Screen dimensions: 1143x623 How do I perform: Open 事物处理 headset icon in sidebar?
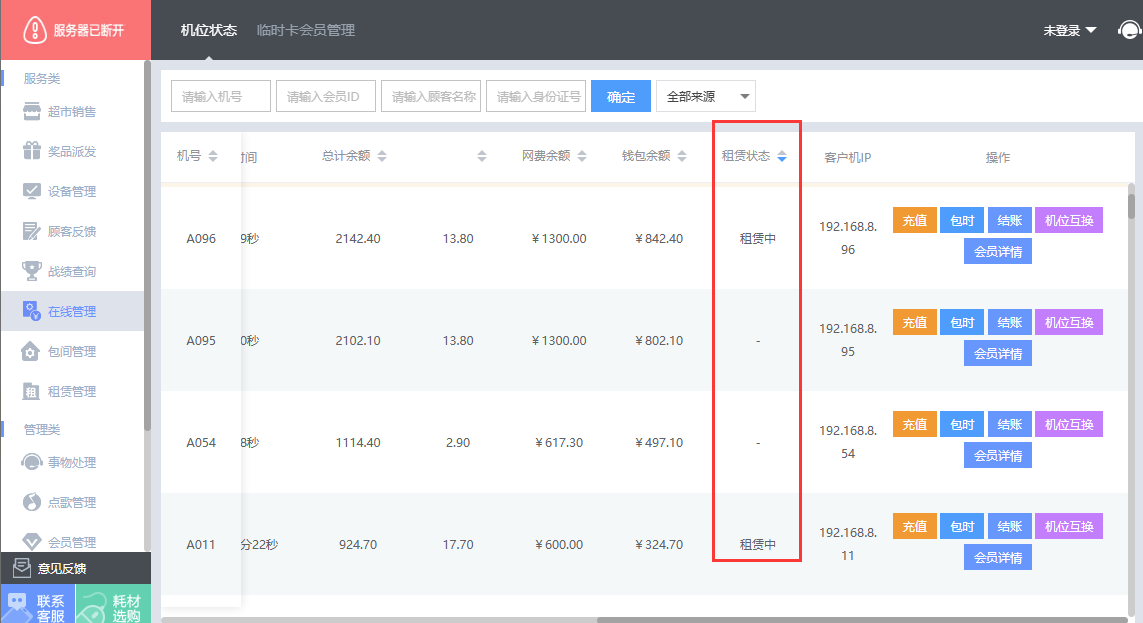click(x=31, y=462)
